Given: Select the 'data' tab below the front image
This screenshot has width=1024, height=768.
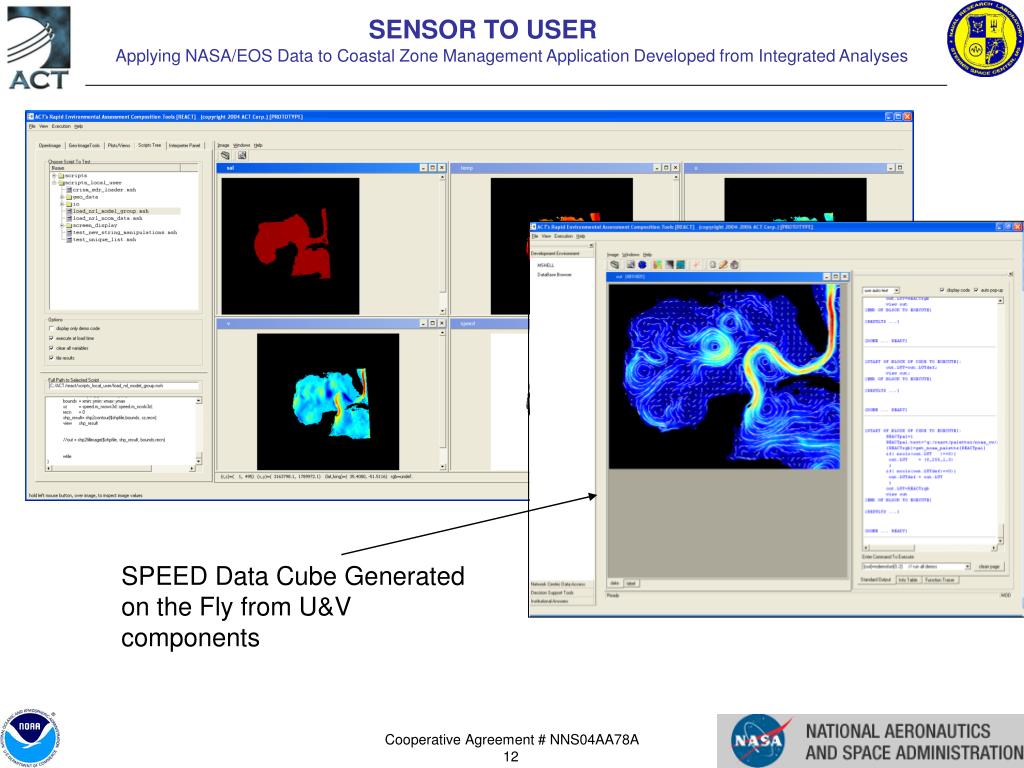Looking at the screenshot, I should coord(615,583).
